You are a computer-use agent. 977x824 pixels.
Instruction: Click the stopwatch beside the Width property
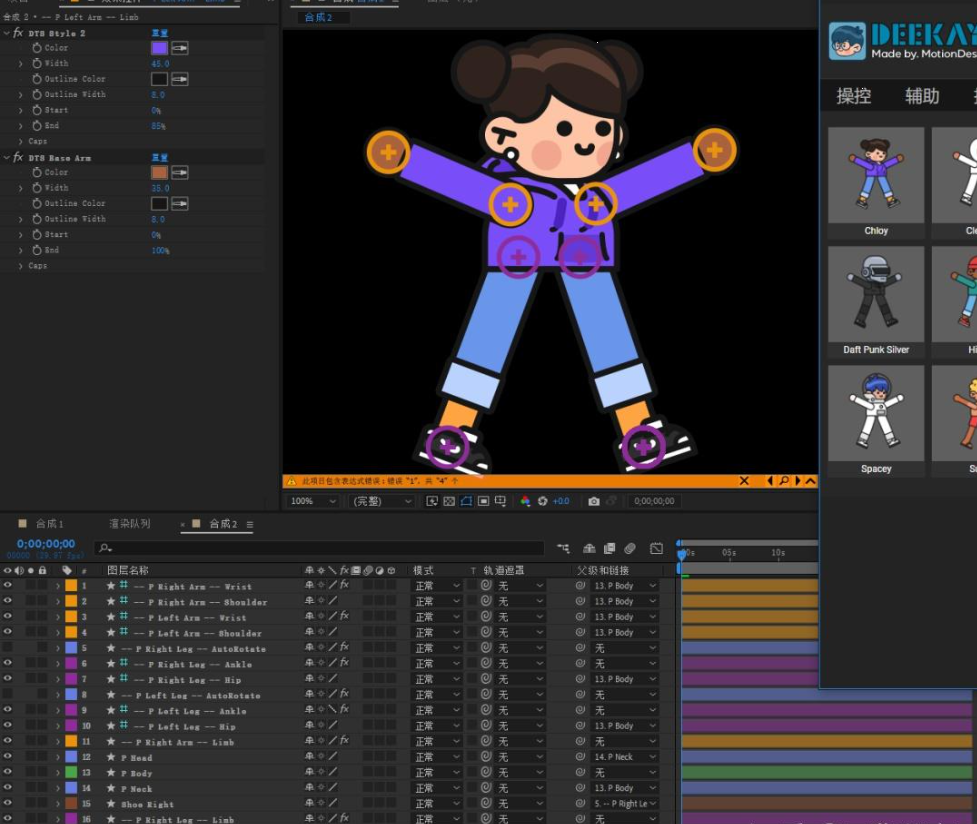tap(37, 62)
